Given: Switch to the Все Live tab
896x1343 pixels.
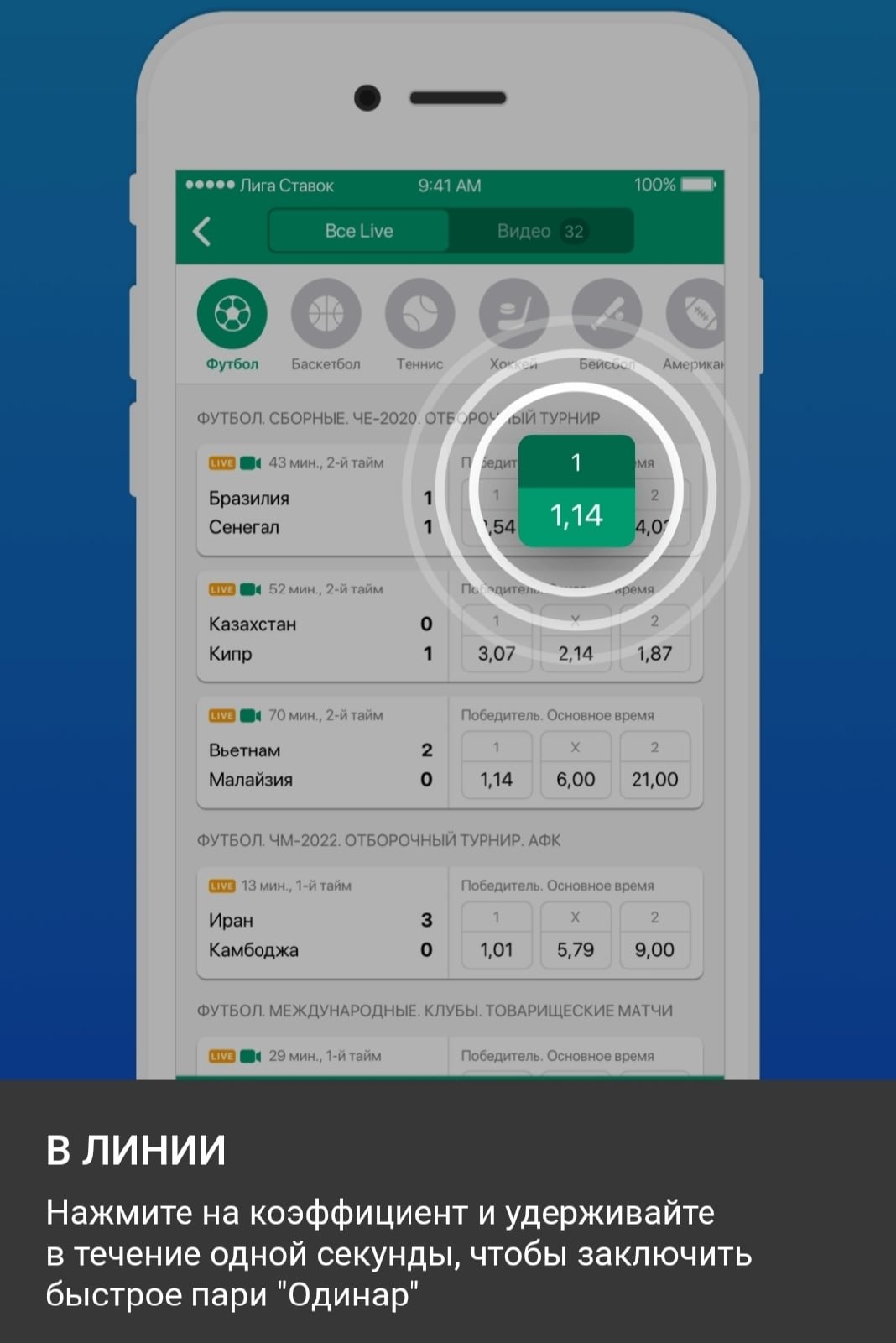Looking at the screenshot, I should point(358,231).
